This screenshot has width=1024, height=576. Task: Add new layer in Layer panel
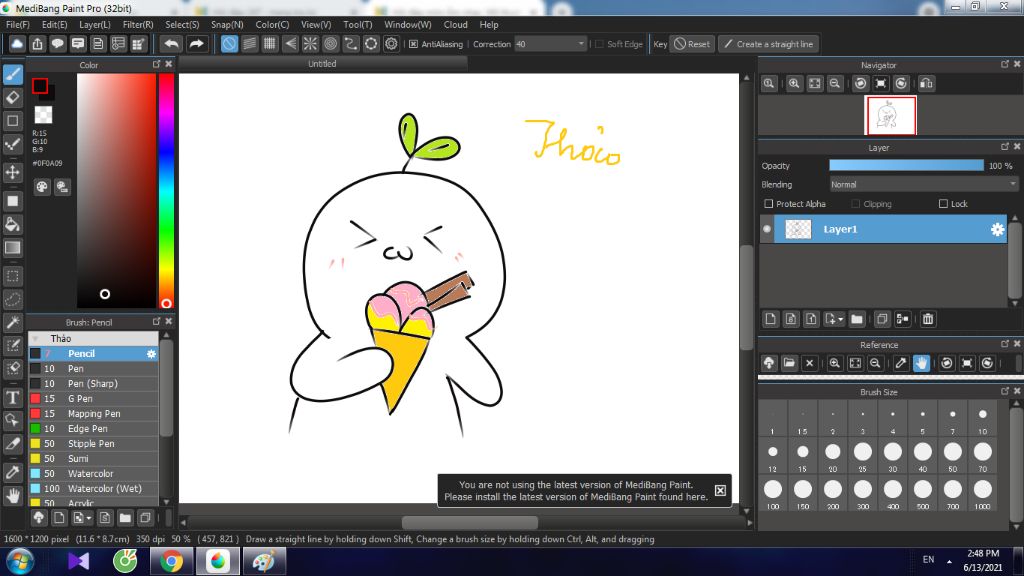tap(771, 319)
